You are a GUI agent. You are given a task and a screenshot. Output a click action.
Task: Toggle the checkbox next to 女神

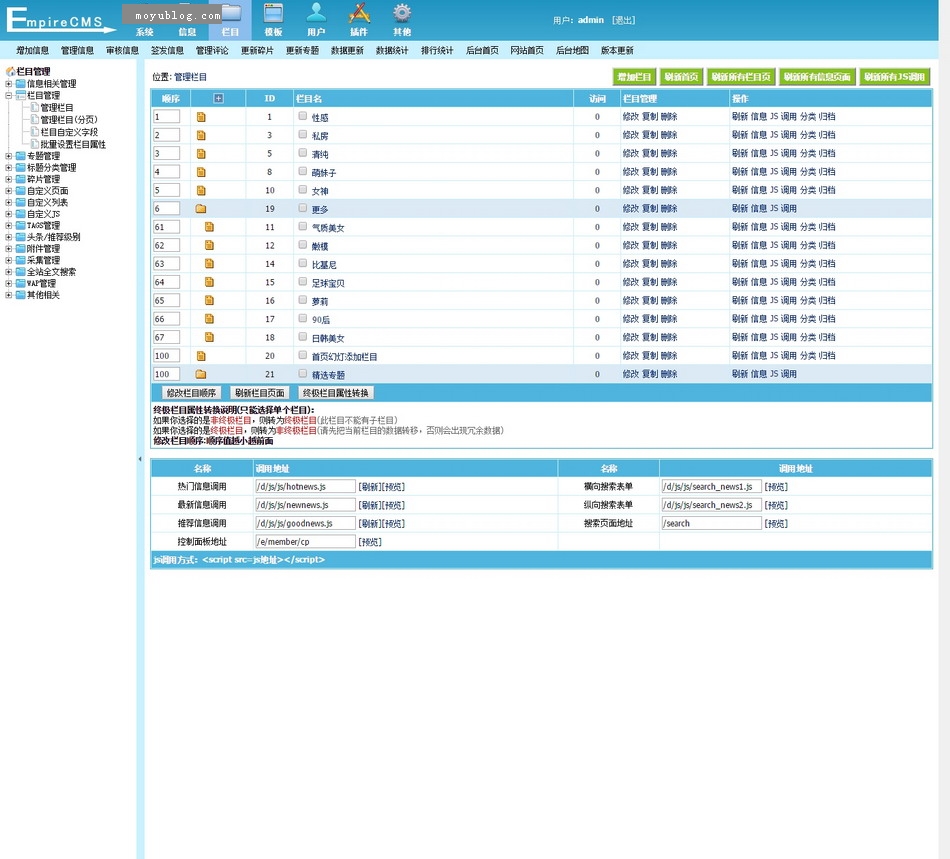303,190
